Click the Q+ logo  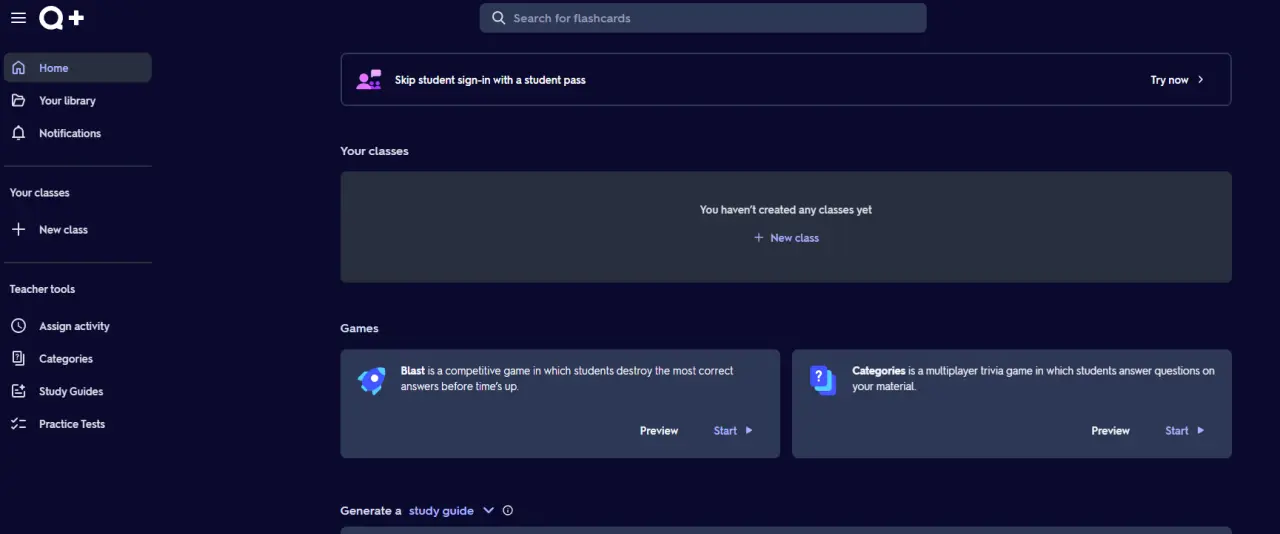[x=61, y=18]
